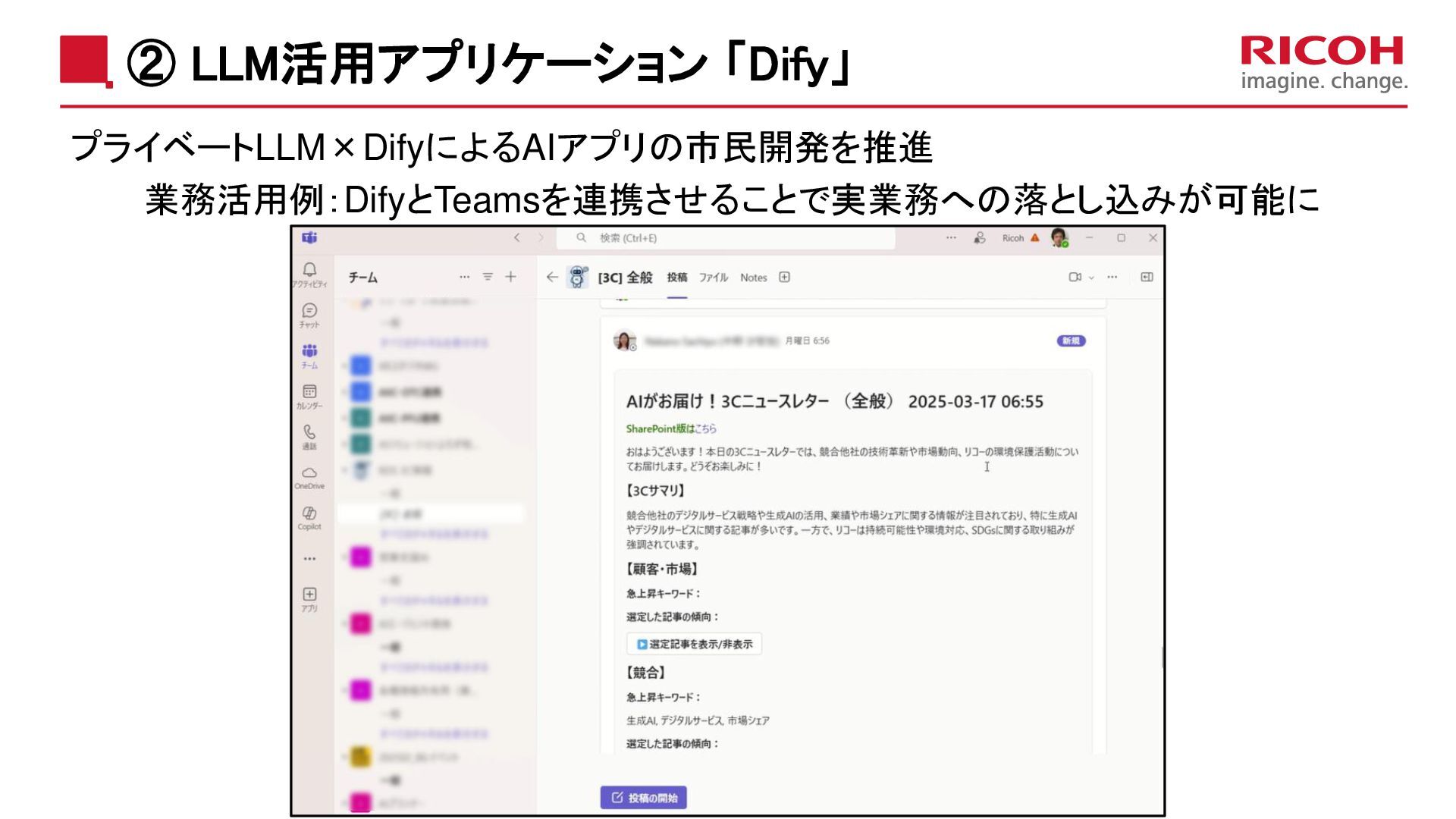Viewport: 1456px width, 819px height.
Task: Open title bar settings and more ellipsis
Action: pyautogui.click(x=951, y=238)
